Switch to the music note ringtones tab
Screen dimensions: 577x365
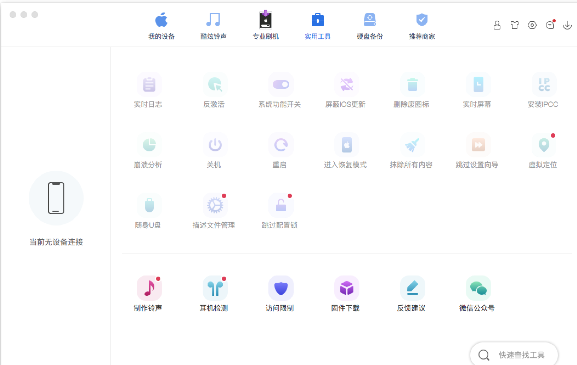click(x=213, y=25)
